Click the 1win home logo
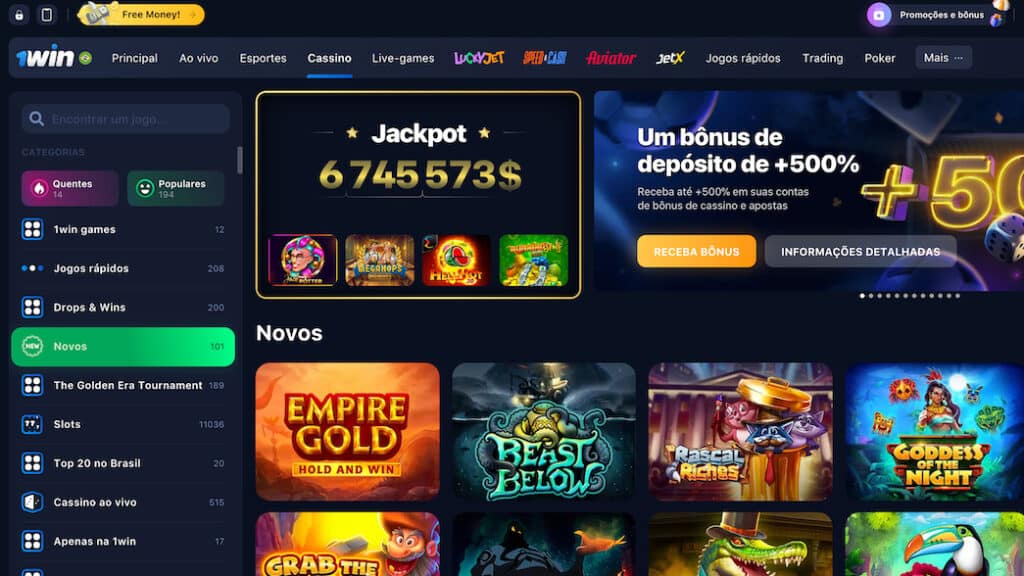Viewport: 1024px width, 576px height. (45, 58)
